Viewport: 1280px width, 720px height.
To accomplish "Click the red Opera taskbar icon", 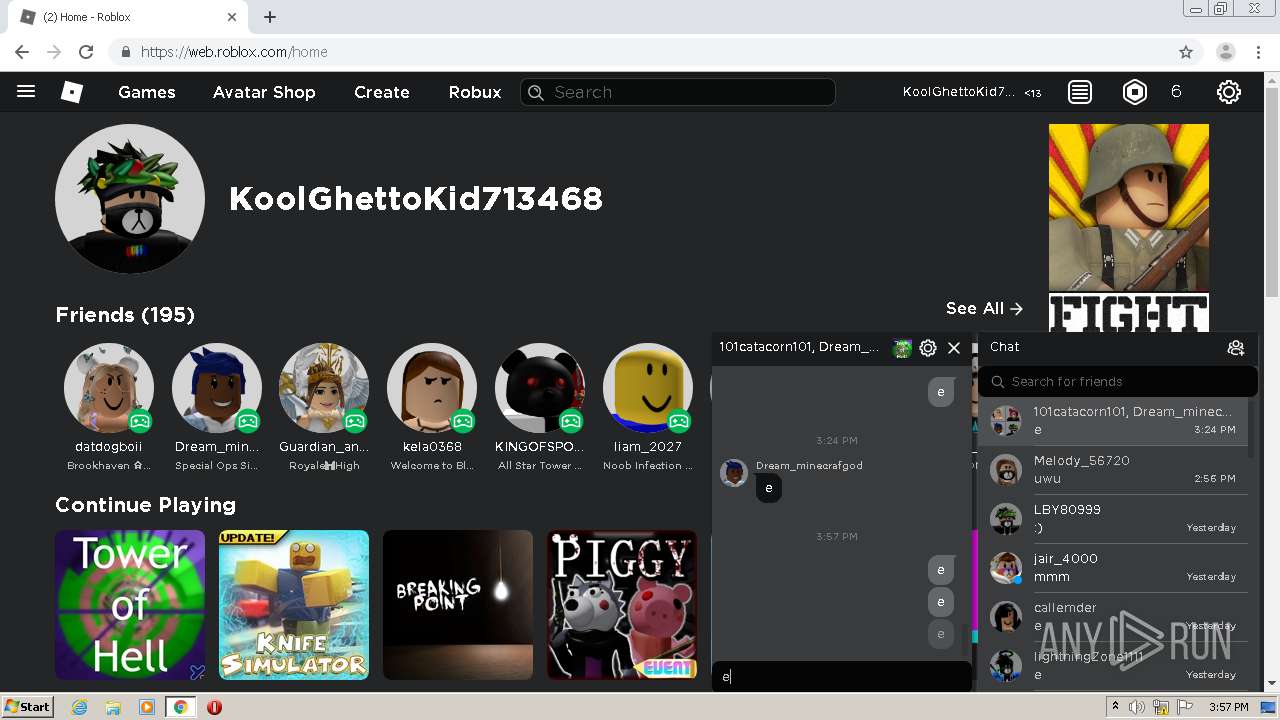I will [214, 707].
